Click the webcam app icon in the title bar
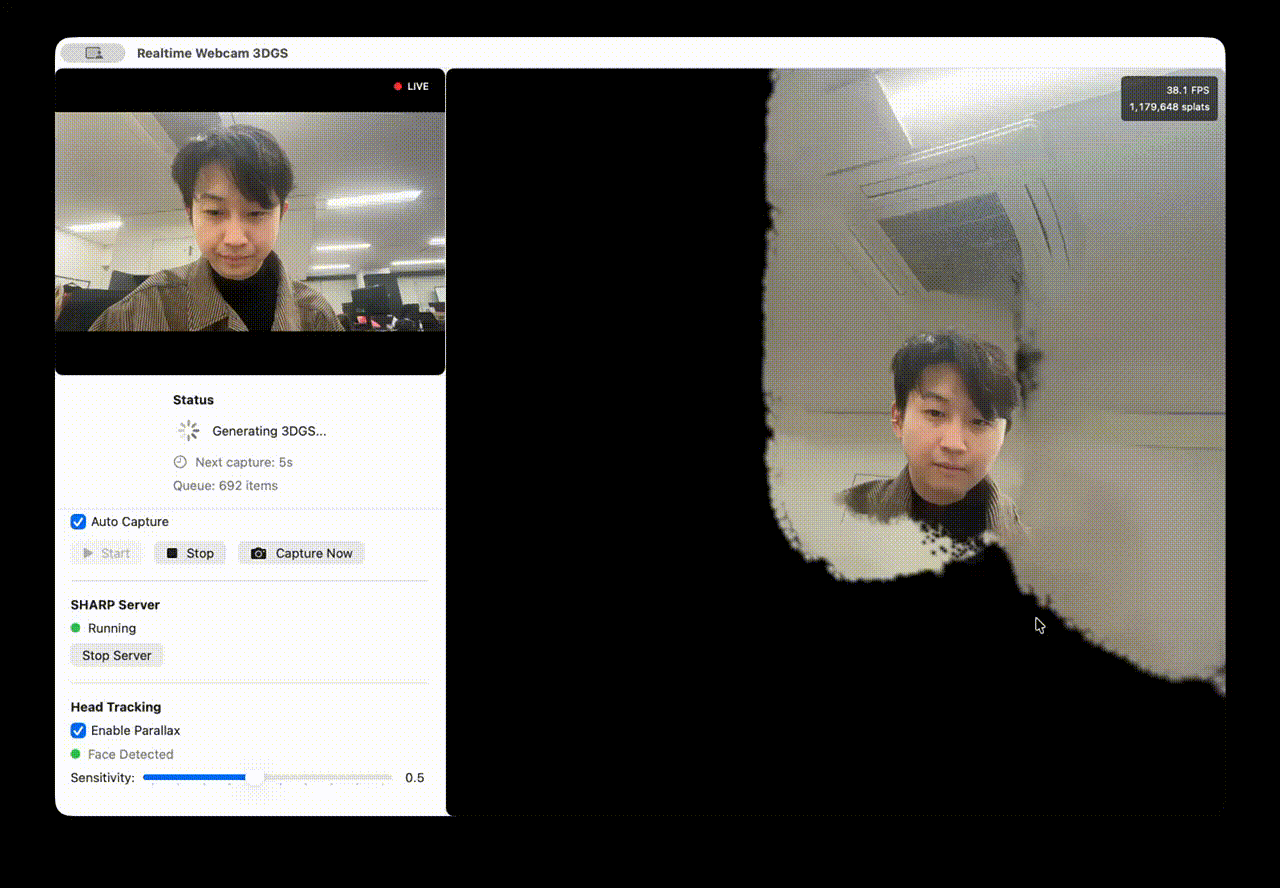This screenshot has height=888, width=1280. click(92, 52)
